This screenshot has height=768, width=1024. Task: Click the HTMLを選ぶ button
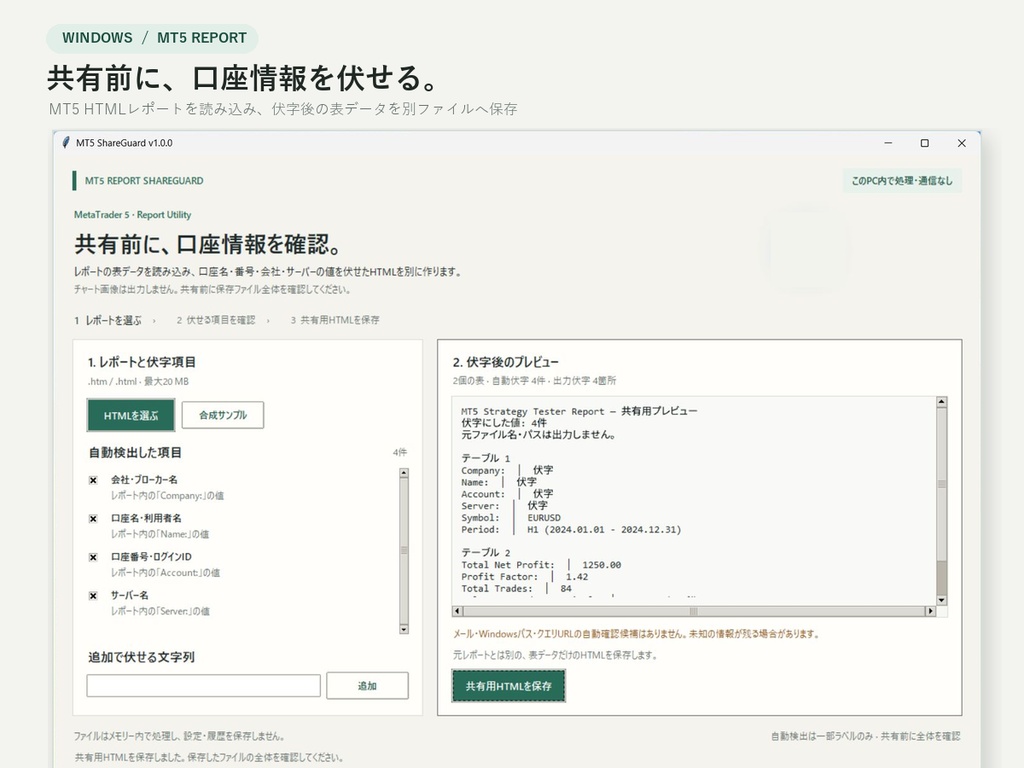tap(131, 415)
